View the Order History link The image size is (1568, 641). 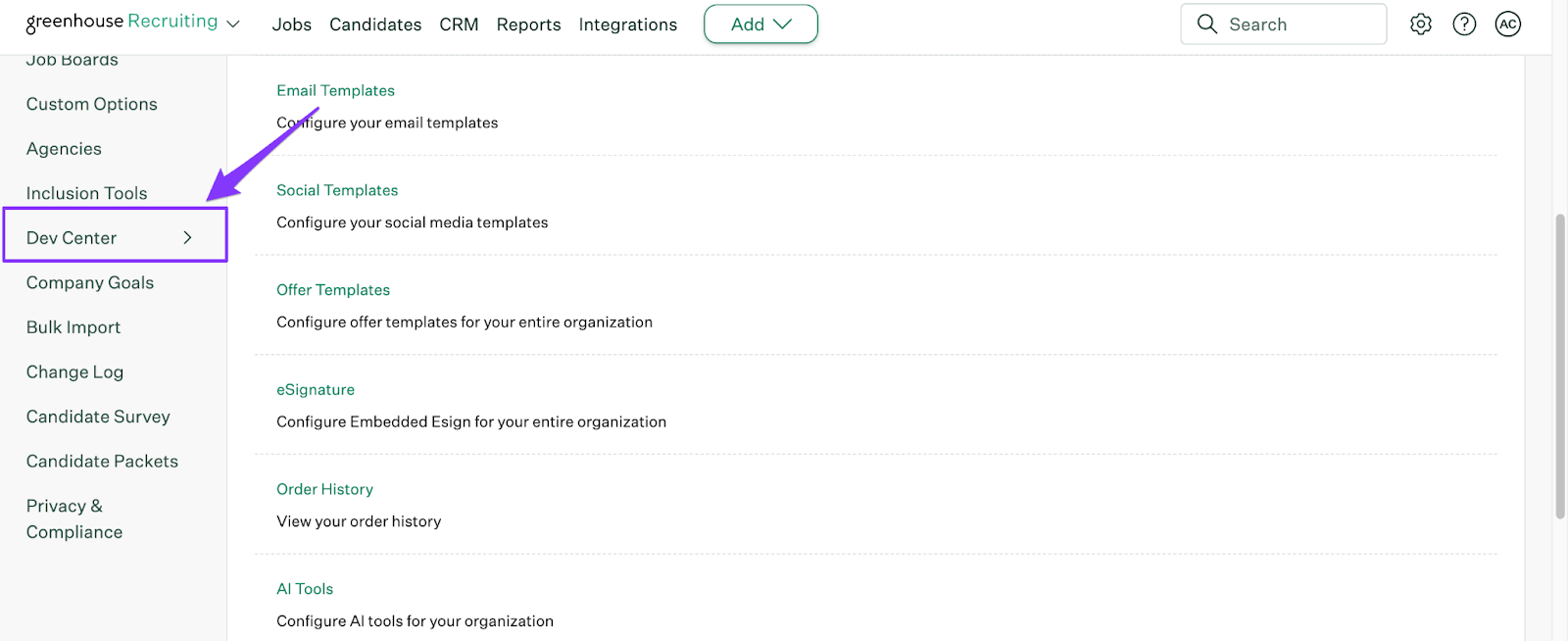(324, 489)
